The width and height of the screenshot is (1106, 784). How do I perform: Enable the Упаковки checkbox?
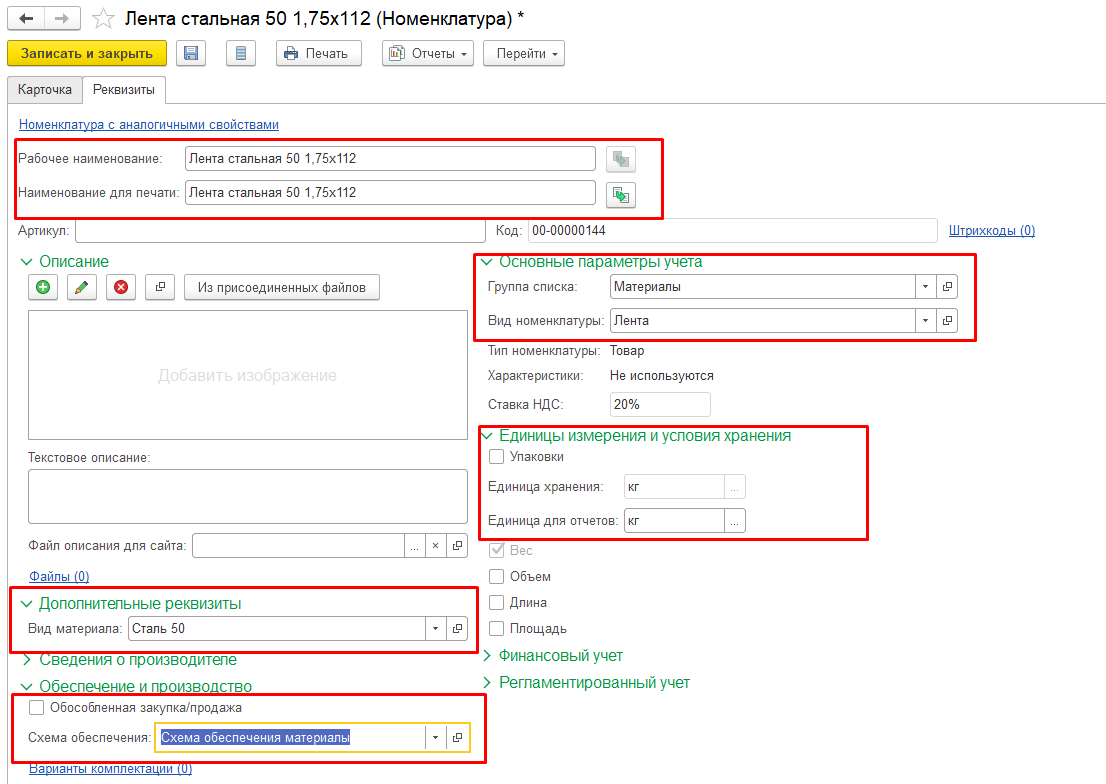click(x=497, y=457)
